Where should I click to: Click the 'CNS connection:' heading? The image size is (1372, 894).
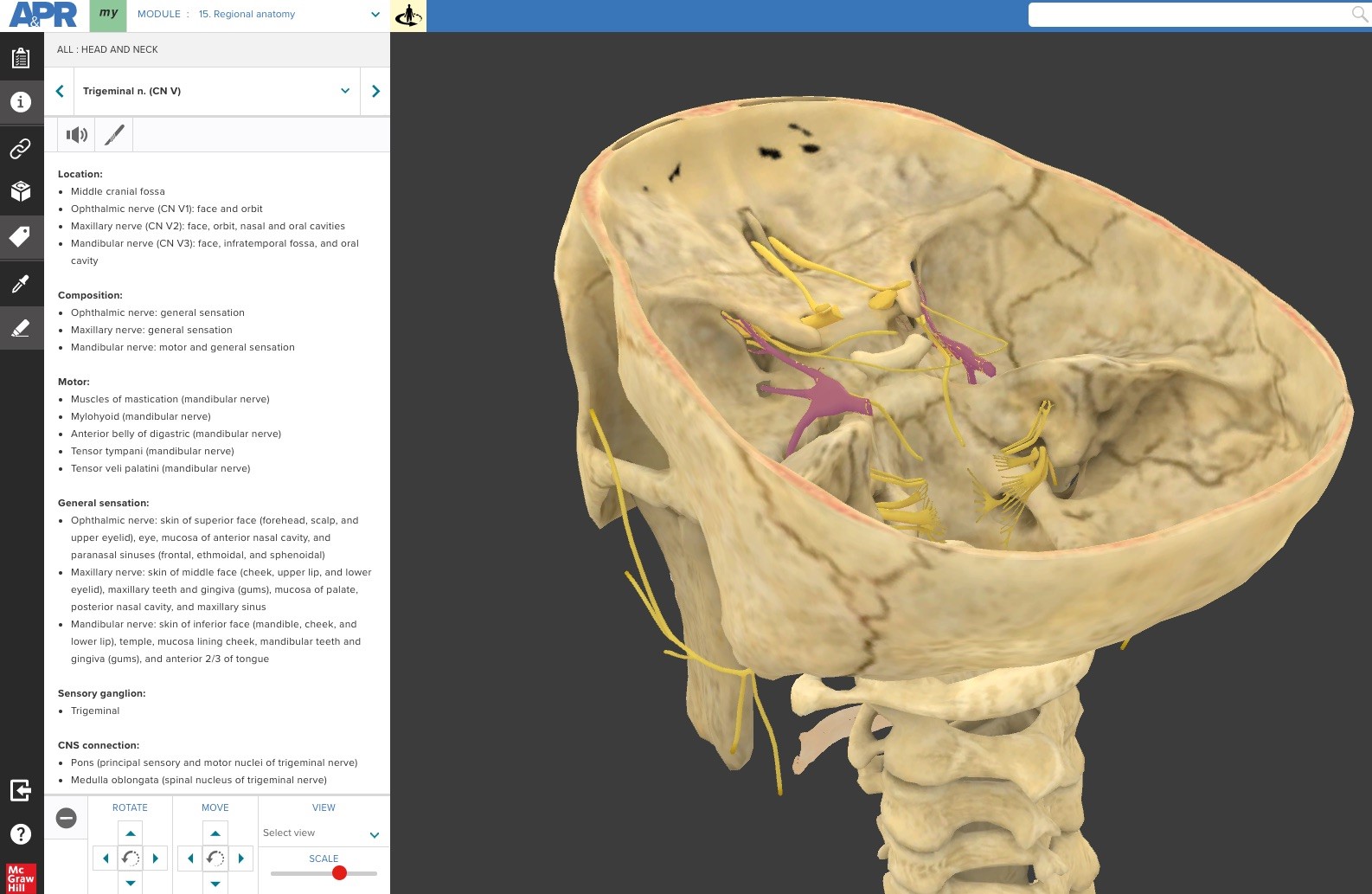tap(99, 745)
